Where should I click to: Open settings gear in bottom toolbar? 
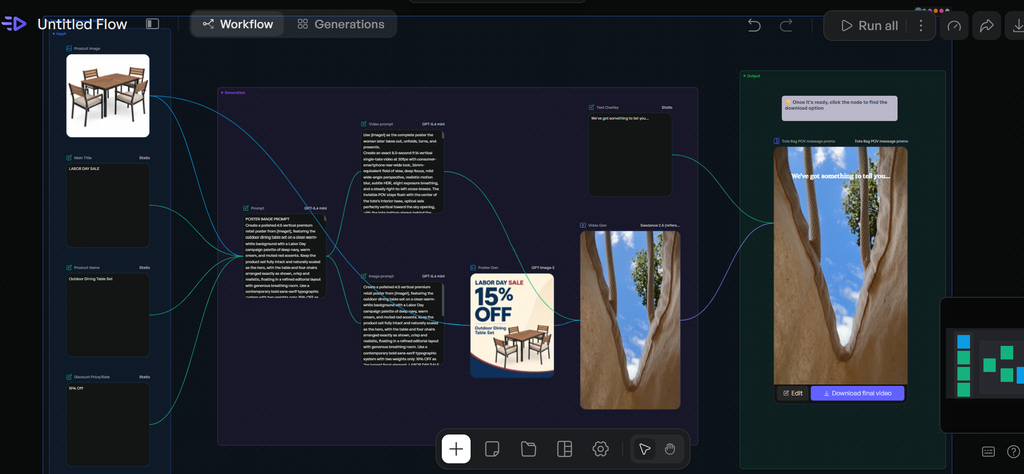pos(600,449)
